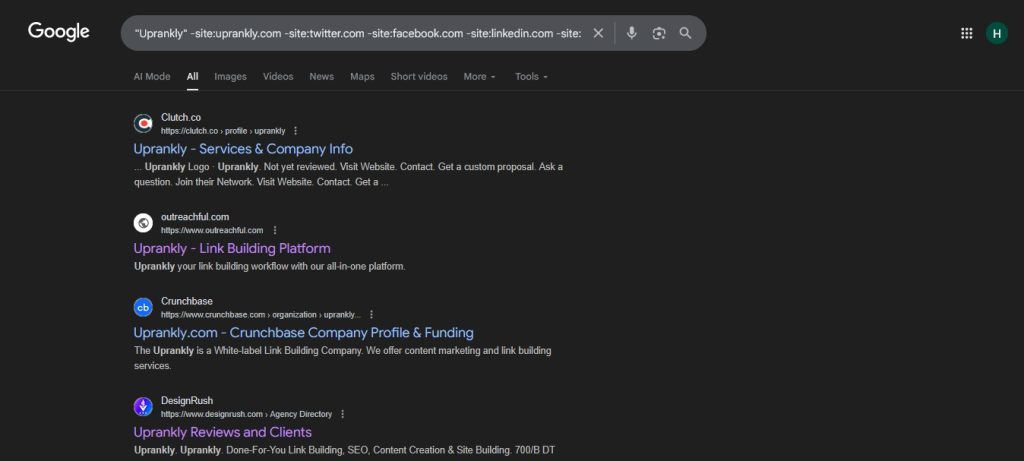Screen dimensions: 1024x461
Task: Click the Crunchbase site name
Action: coord(187,301)
